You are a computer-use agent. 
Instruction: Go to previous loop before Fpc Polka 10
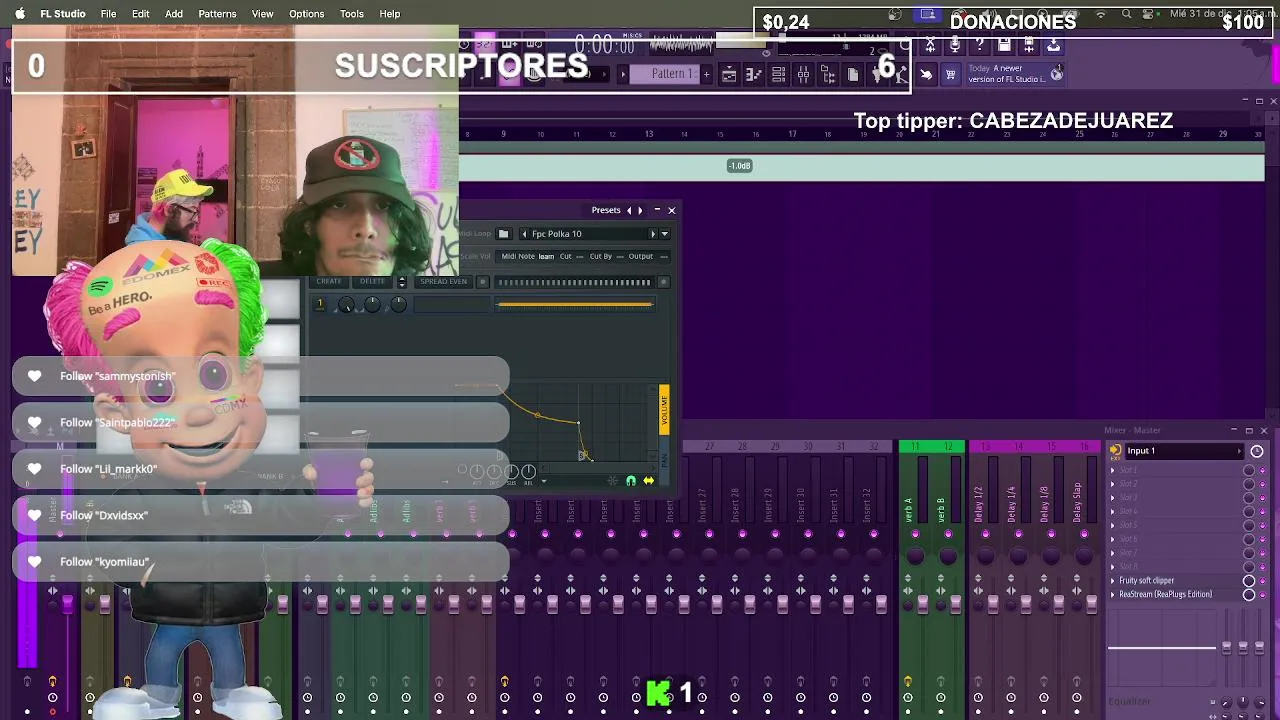[x=524, y=234]
